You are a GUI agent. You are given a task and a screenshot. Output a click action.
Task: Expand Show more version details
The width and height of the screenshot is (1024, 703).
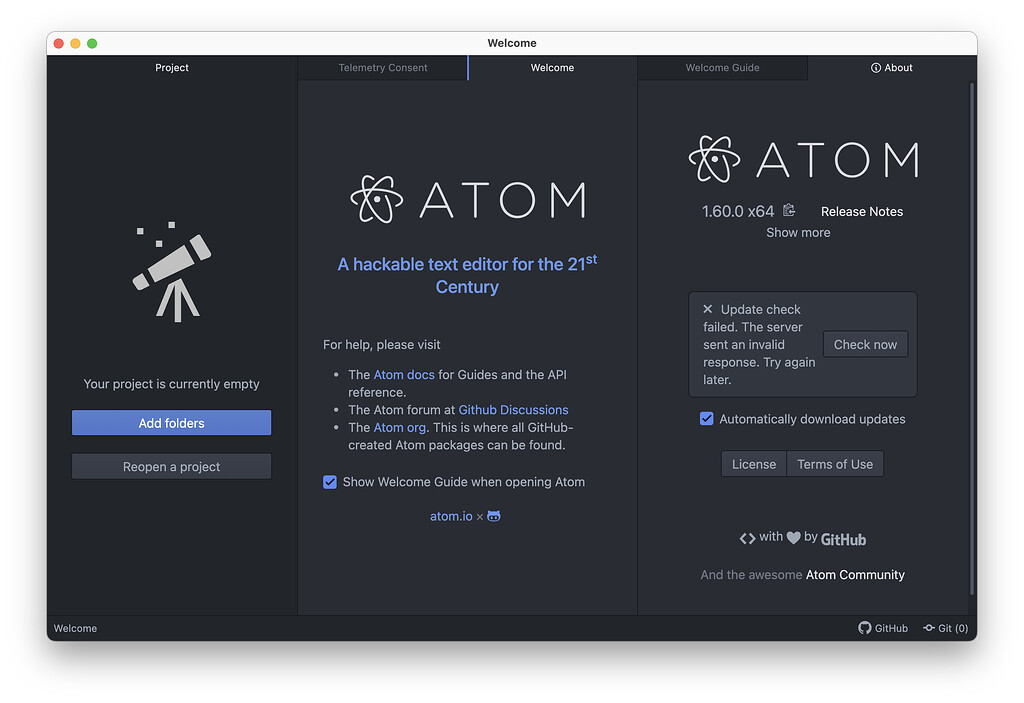pos(798,233)
